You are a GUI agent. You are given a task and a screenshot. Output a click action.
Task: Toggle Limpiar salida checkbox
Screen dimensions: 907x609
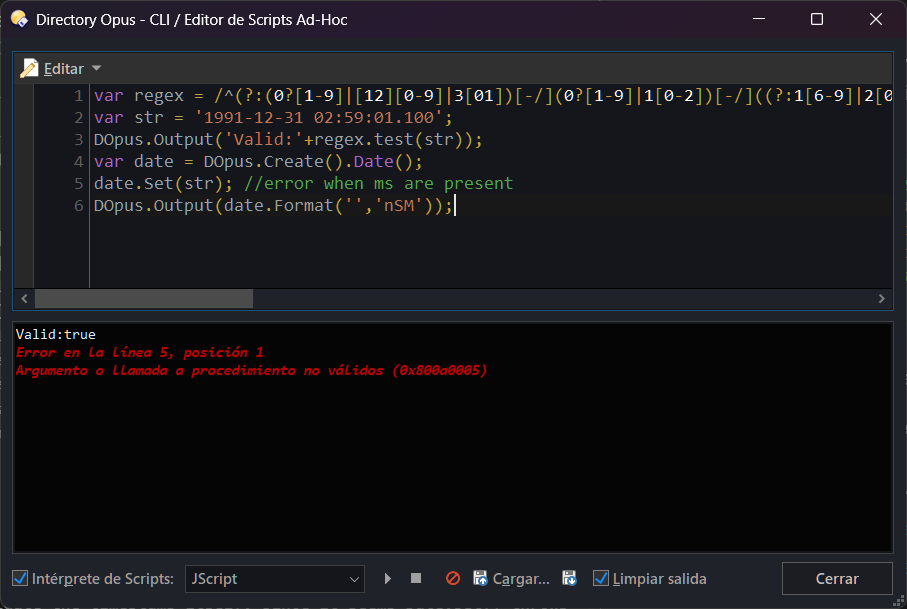tap(600, 578)
